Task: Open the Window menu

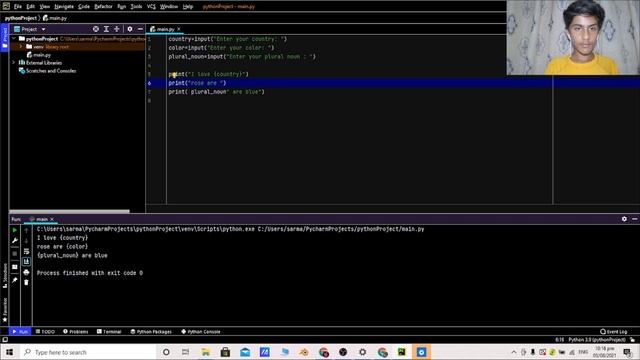Action: tap(169, 7)
